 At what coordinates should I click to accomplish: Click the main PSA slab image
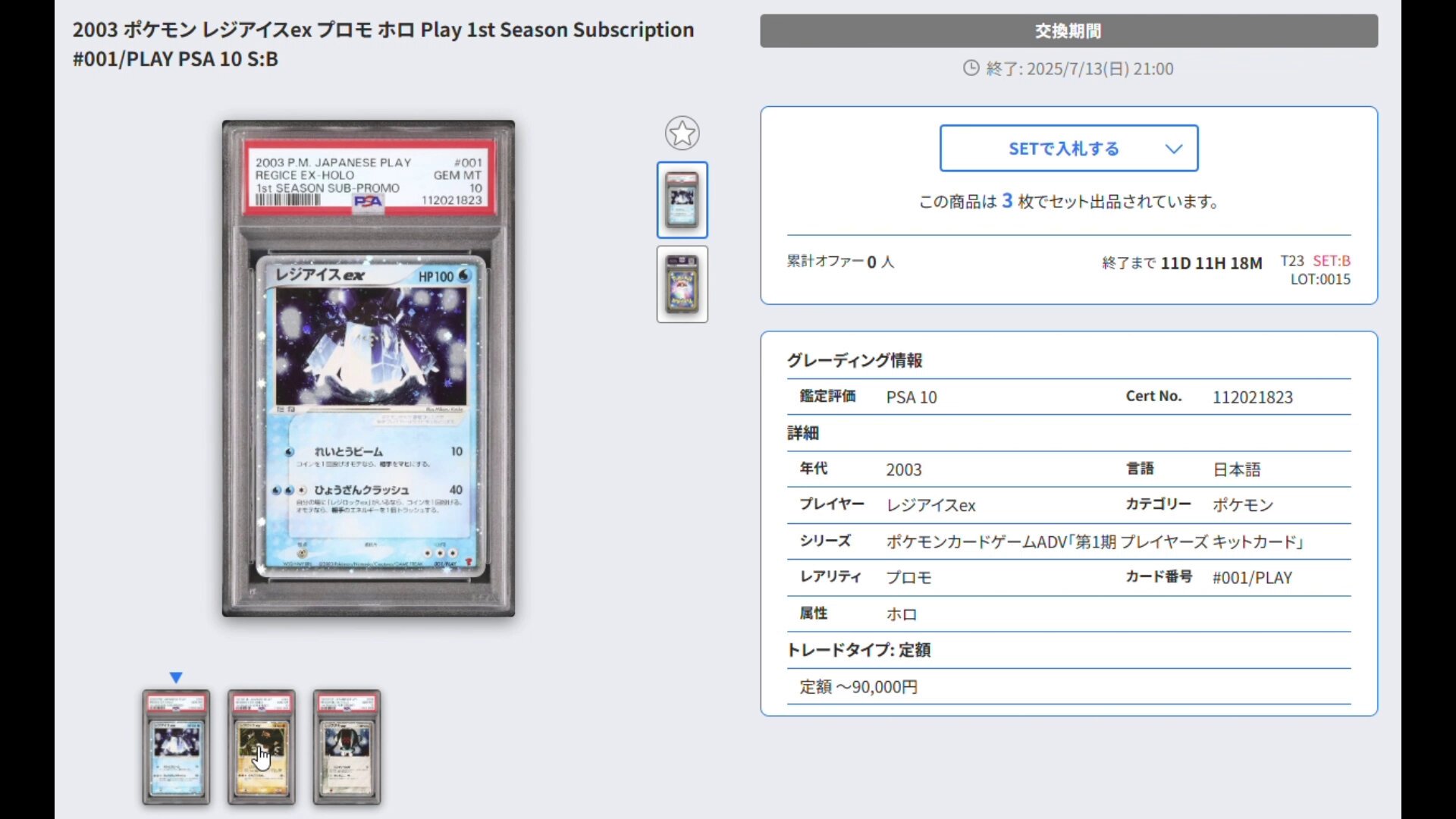(369, 369)
